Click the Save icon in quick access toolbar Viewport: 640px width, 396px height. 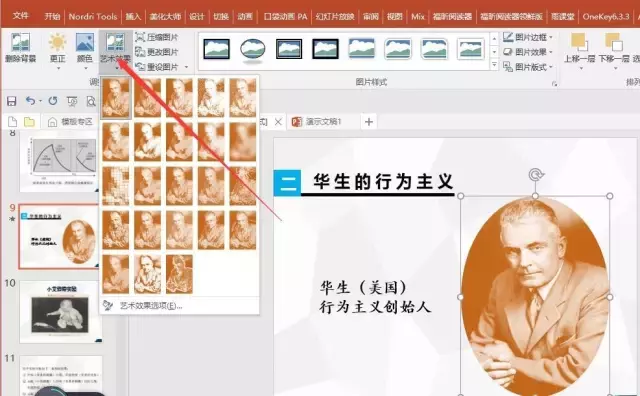pyautogui.click(x=11, y=101)
